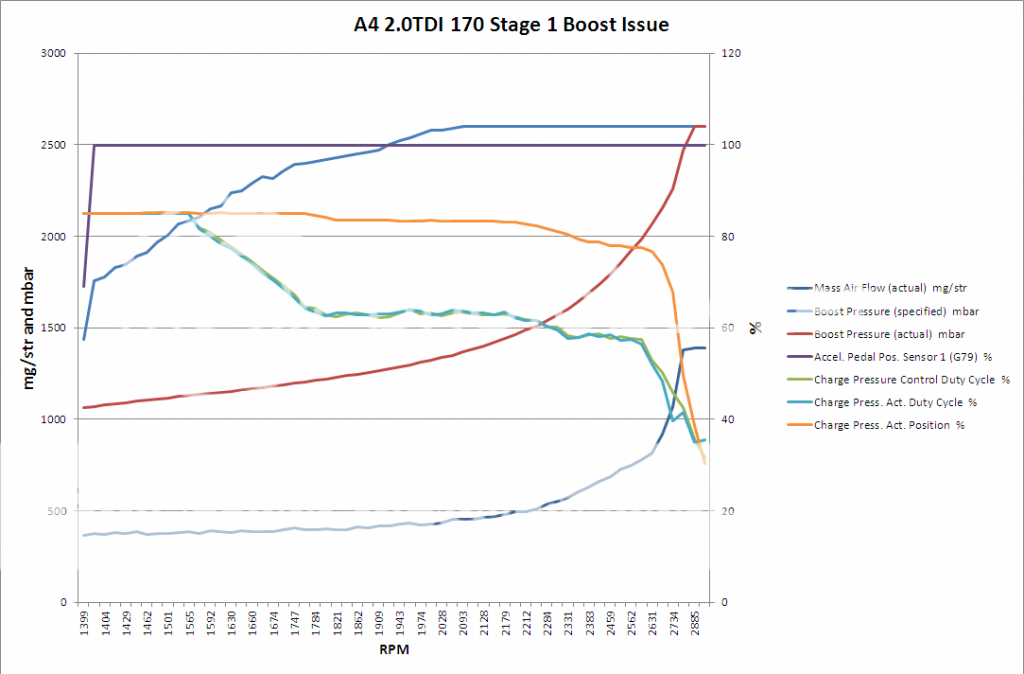The height and width of the screenshot is (674, 1024).
Task: Click the "1909" RPM axis label
Action: (379, 624)
